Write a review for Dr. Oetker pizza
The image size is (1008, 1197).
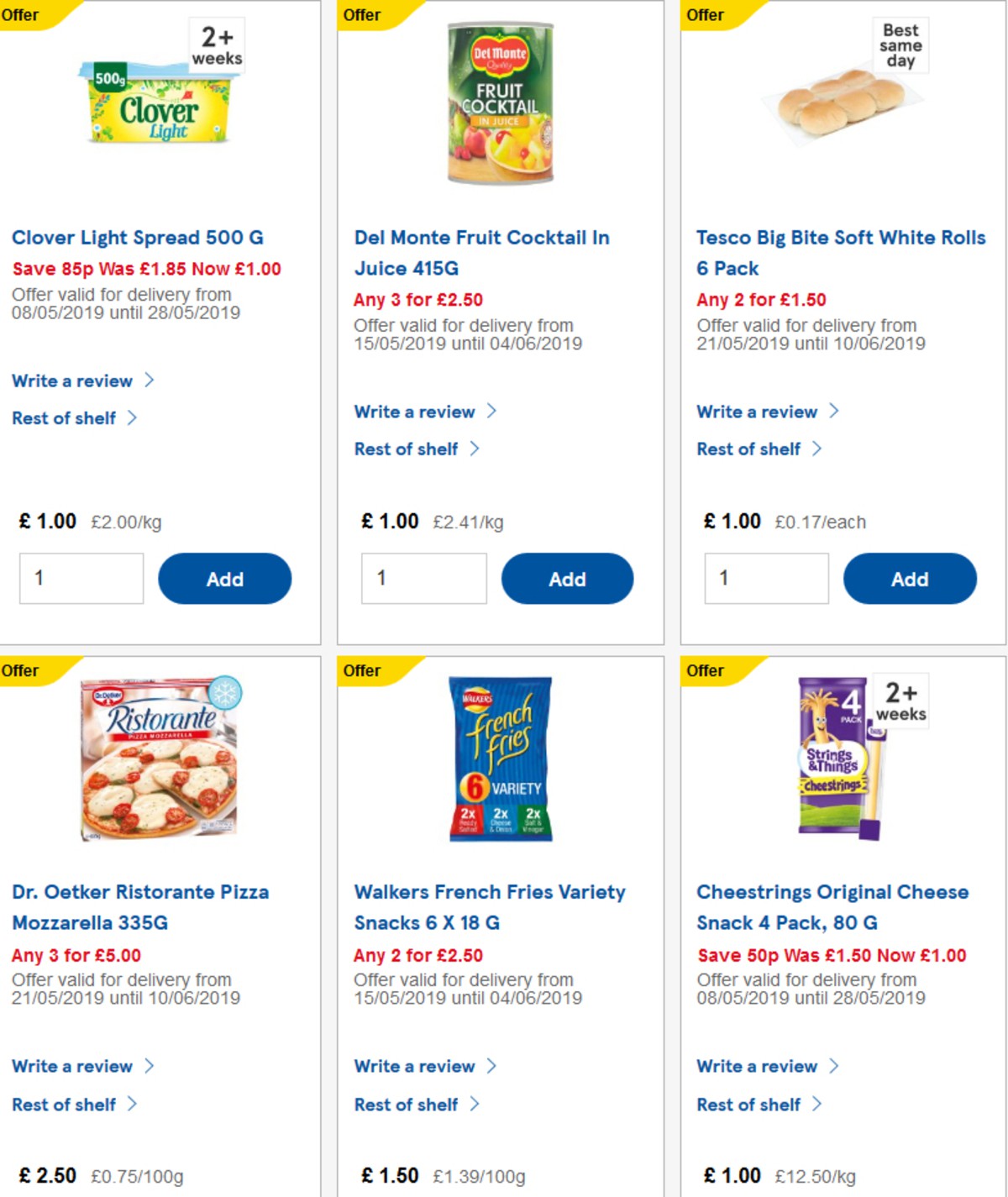pyautogui.click(x=74, y=1066)
